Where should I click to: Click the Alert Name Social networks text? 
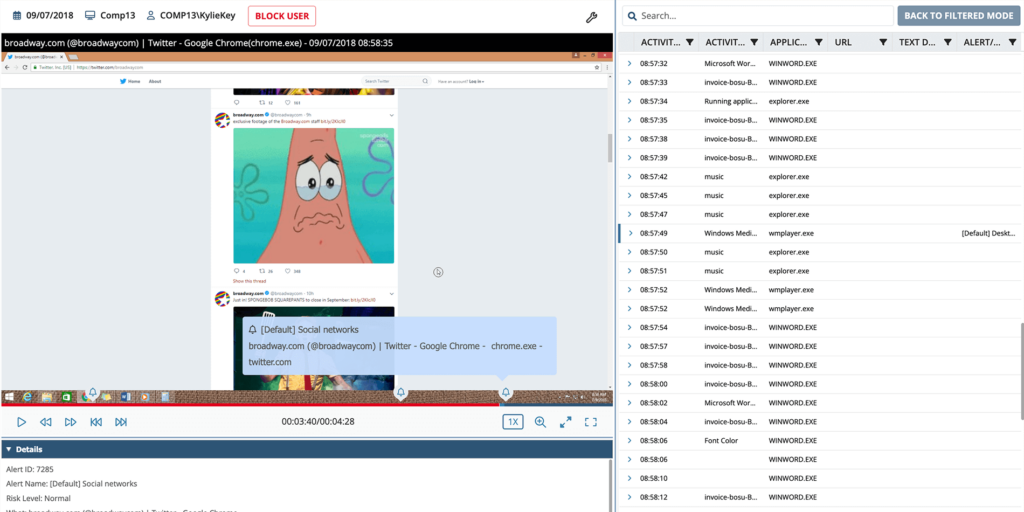[72, 484]
